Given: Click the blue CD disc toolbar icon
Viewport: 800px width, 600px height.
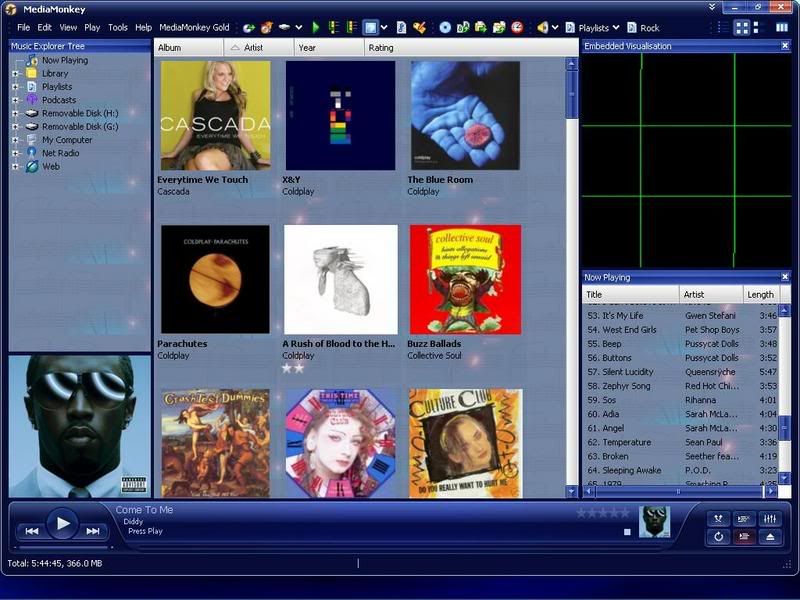Looking at the screenshot, I should tap(445, 28).
